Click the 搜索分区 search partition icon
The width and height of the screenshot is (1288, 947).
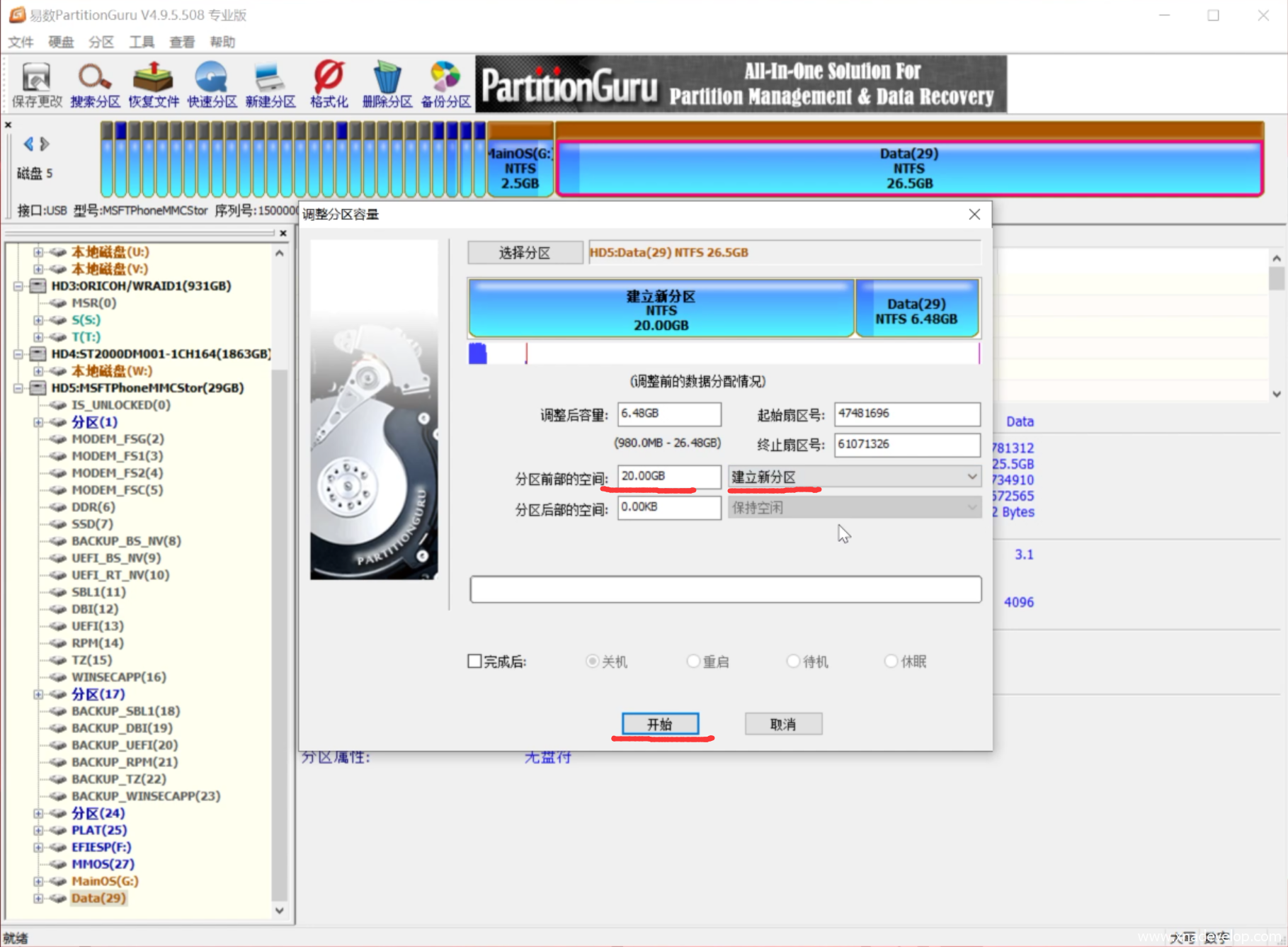point(95,85)
